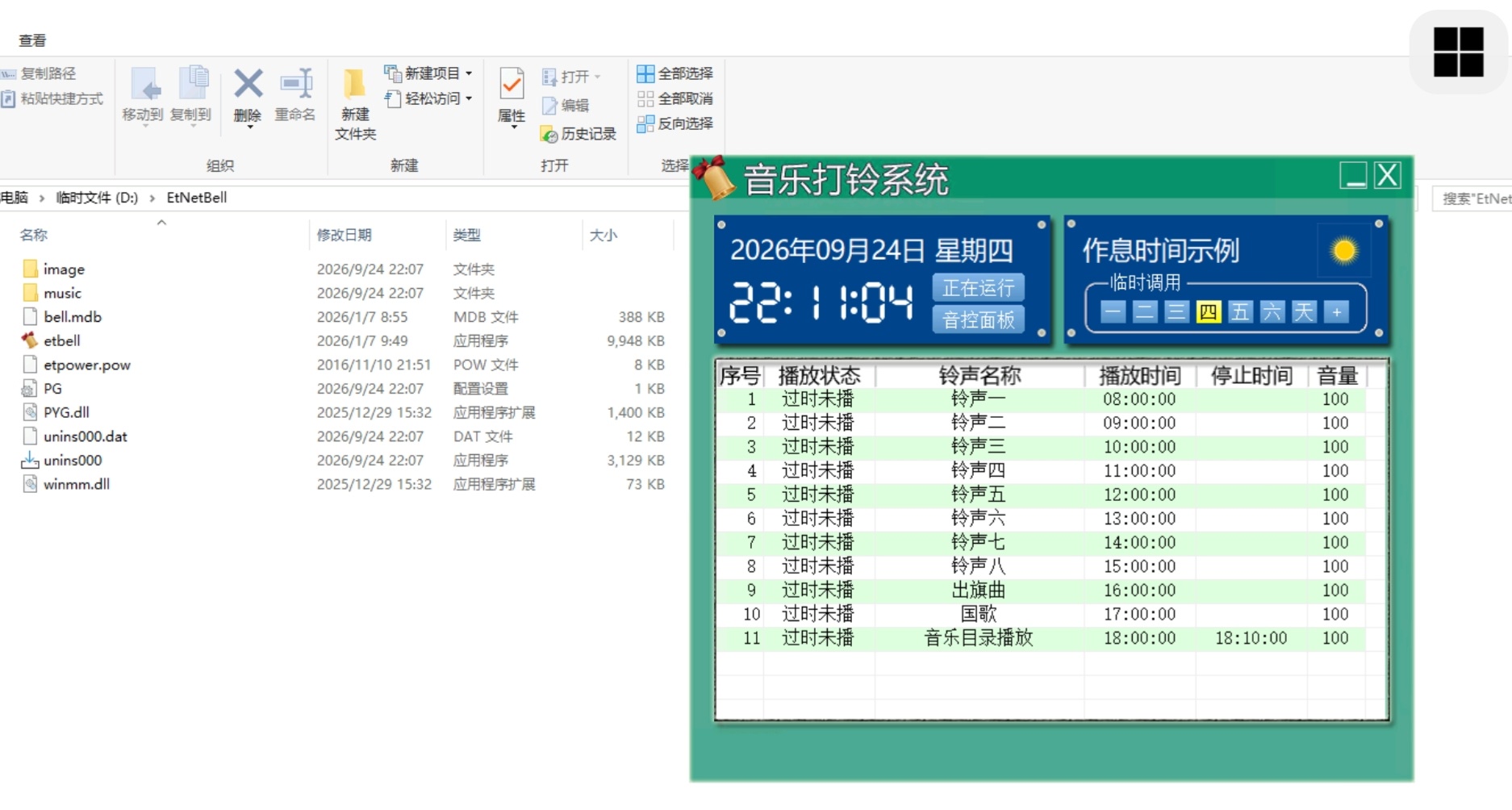Click the 铃声名称 table column header
The width and height of the screenshot is (1512, 810).
pos(979,375)
